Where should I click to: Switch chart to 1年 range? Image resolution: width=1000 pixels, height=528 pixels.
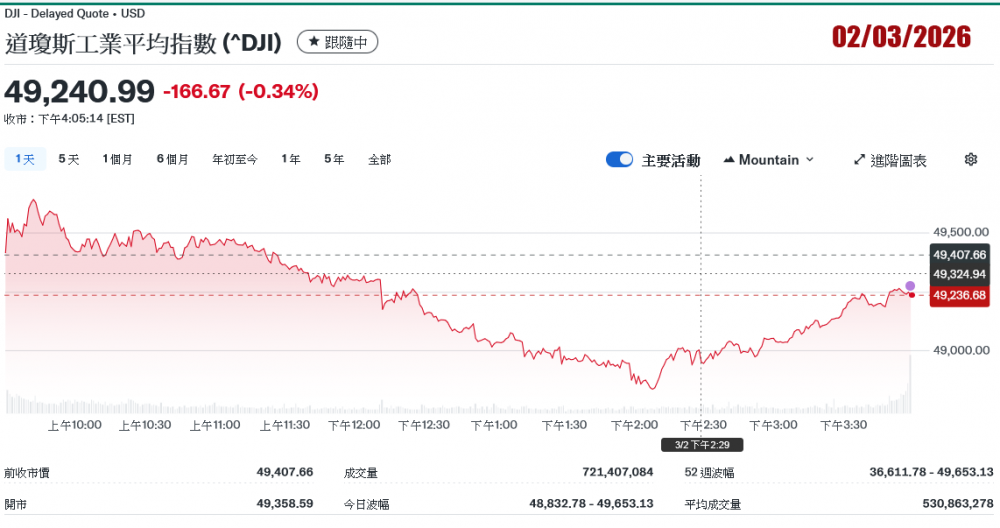pos(290,159)
